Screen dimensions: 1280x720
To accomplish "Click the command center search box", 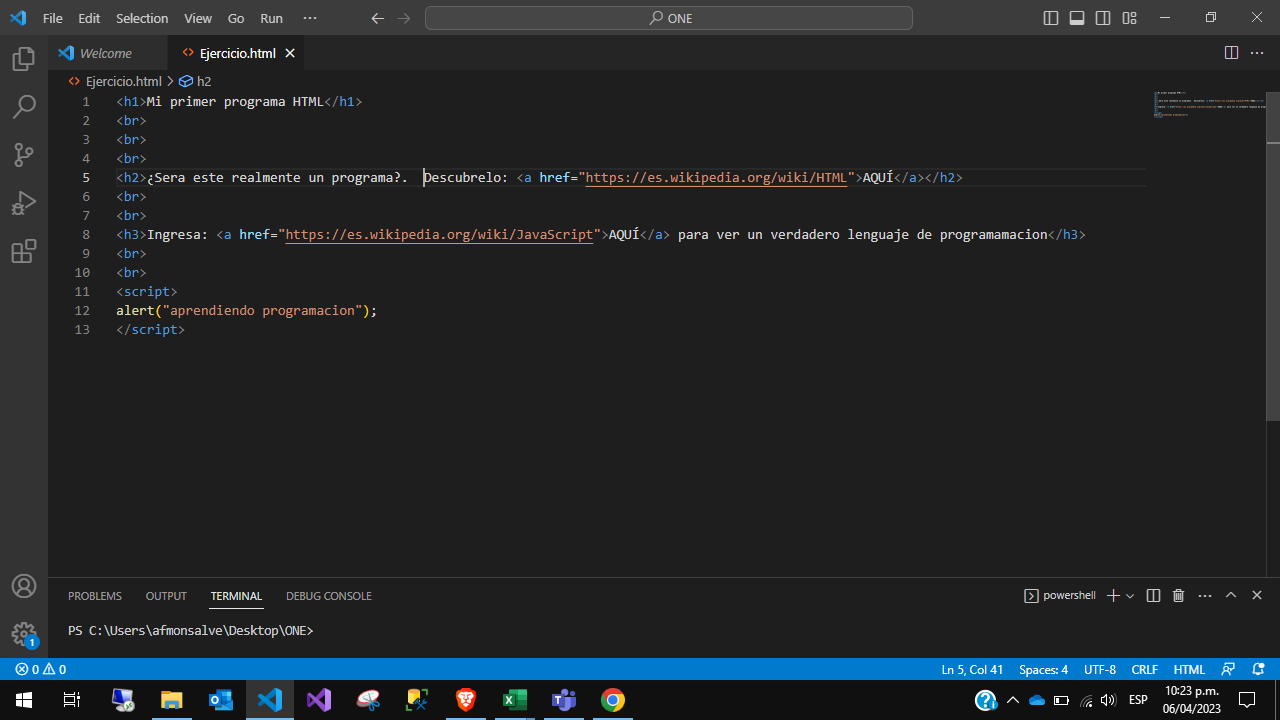I will click(669, 18).
